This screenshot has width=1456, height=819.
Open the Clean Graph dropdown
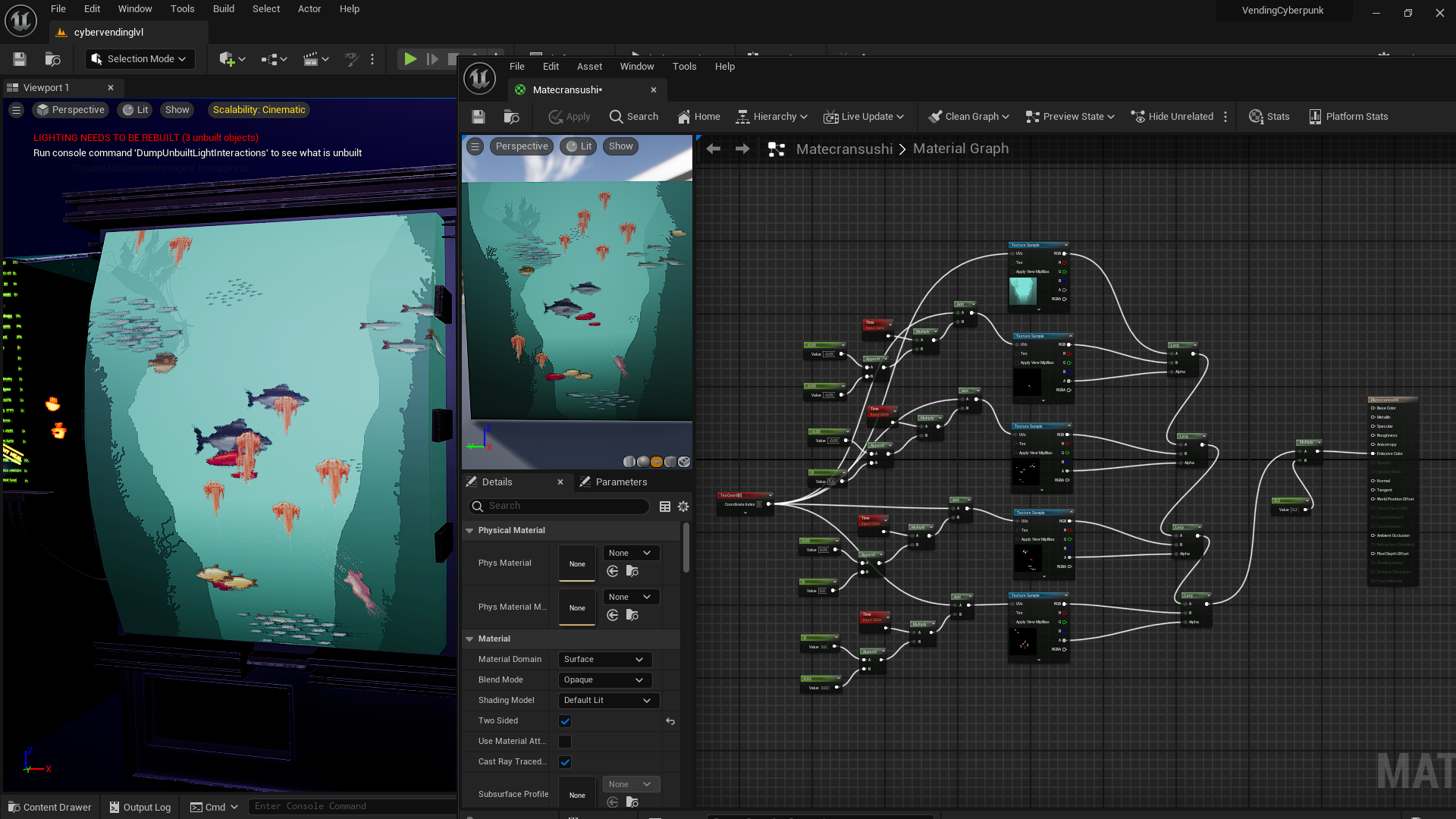[969, 117]
